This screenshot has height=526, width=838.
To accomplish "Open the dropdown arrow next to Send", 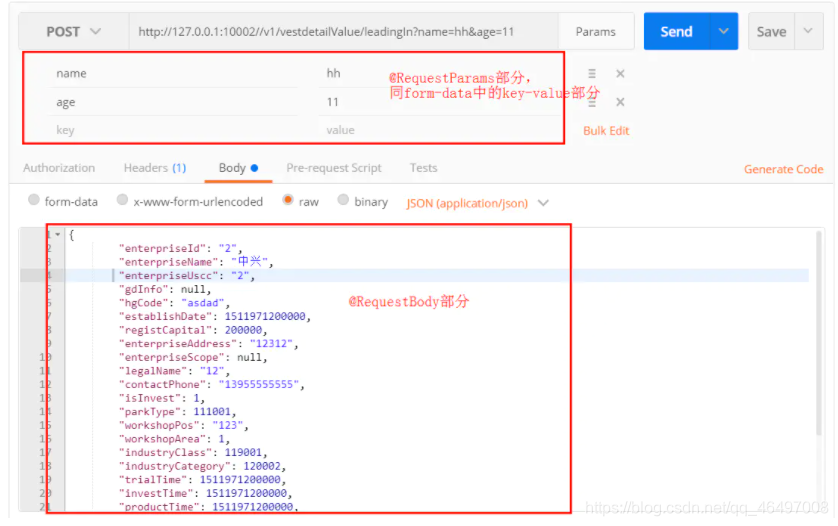I will pos(724,32).
